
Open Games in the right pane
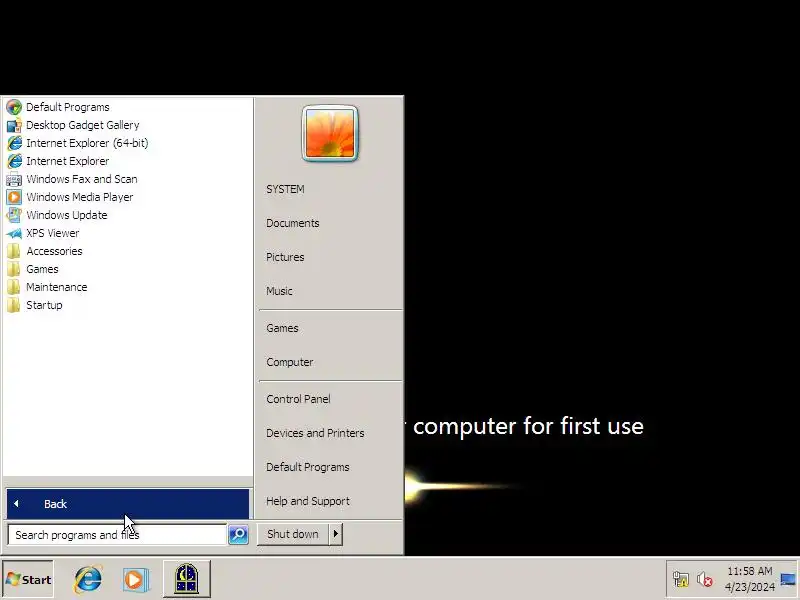coord(282,328)
